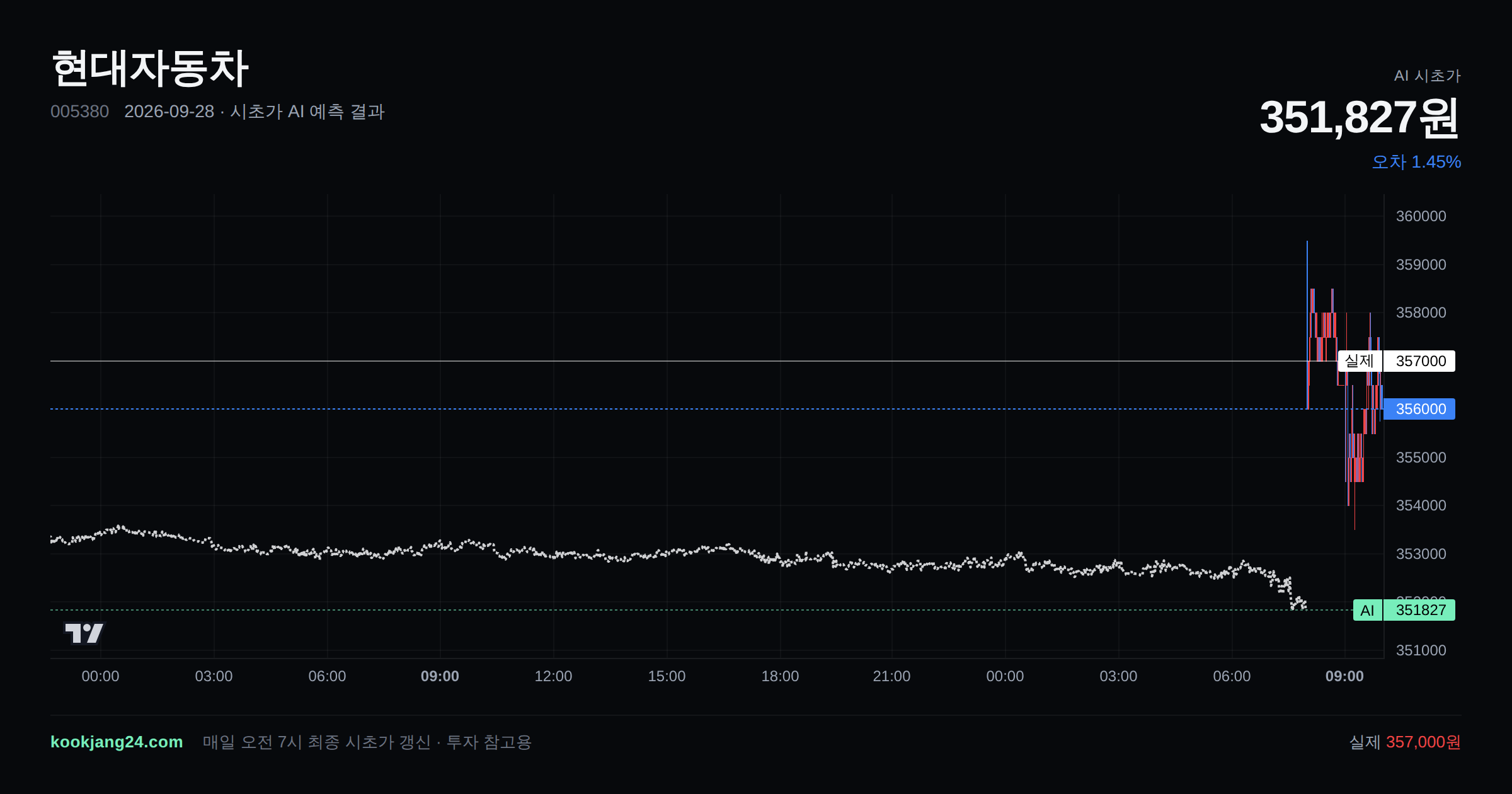Click the TradingView logo icon
The image size is (1512, 794).
tap(84, 633)
